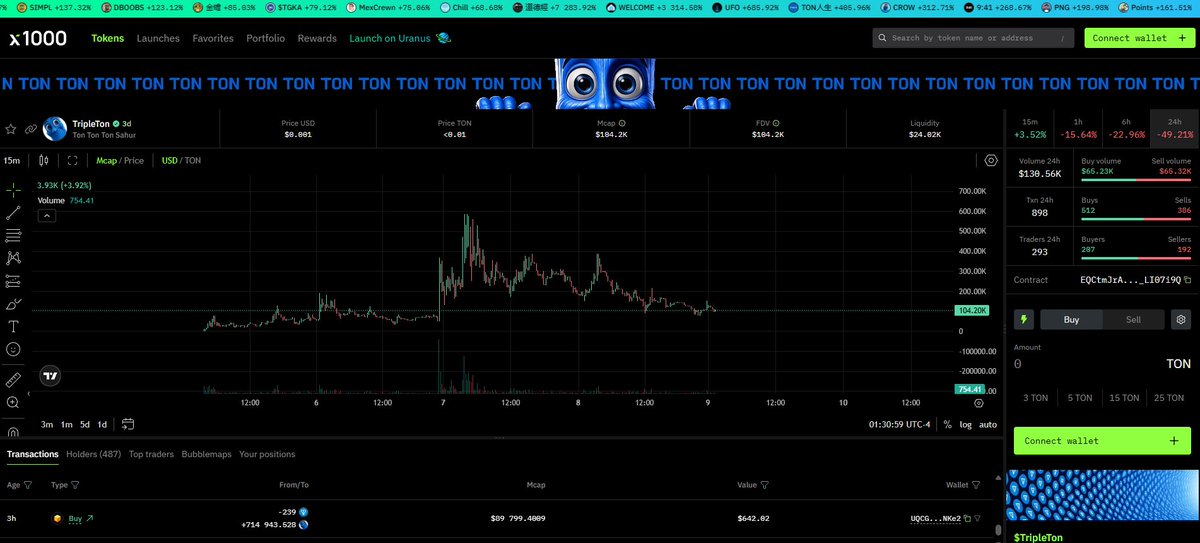Image resolution: width=1200 pixels, height=543 pixels.
Task: Click Connect wallet in top header
Action: pyautogui.click(x=1140, y=38)
